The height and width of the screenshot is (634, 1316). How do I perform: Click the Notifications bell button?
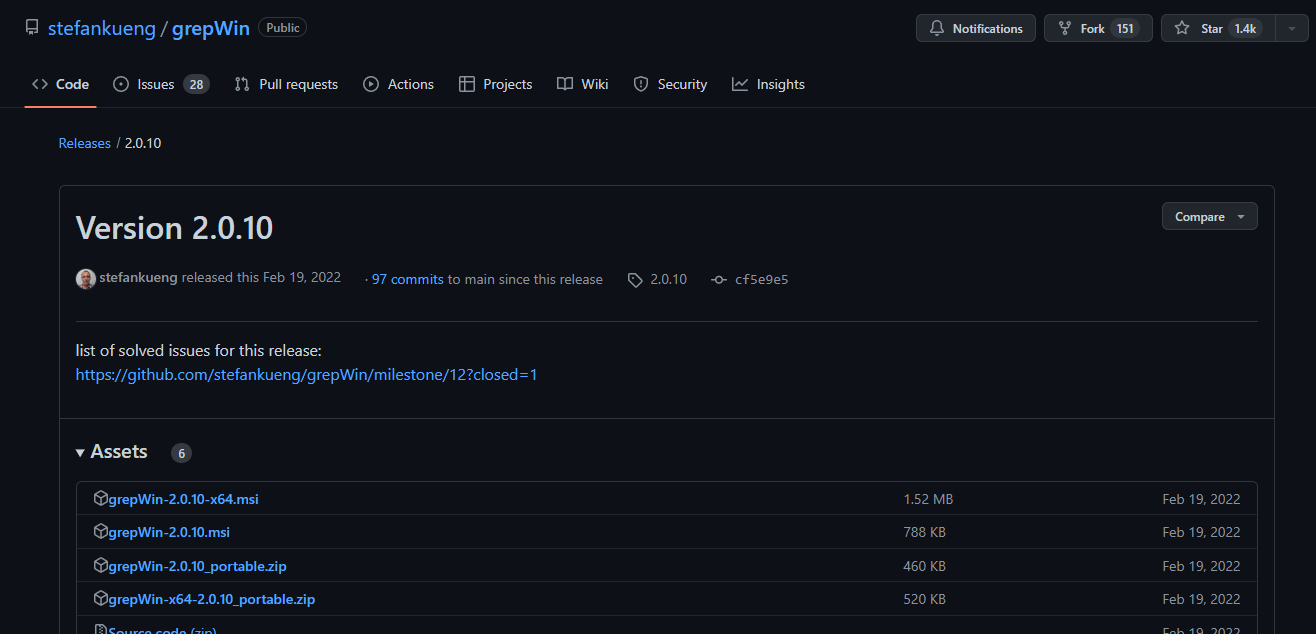(x=976, y=28)
